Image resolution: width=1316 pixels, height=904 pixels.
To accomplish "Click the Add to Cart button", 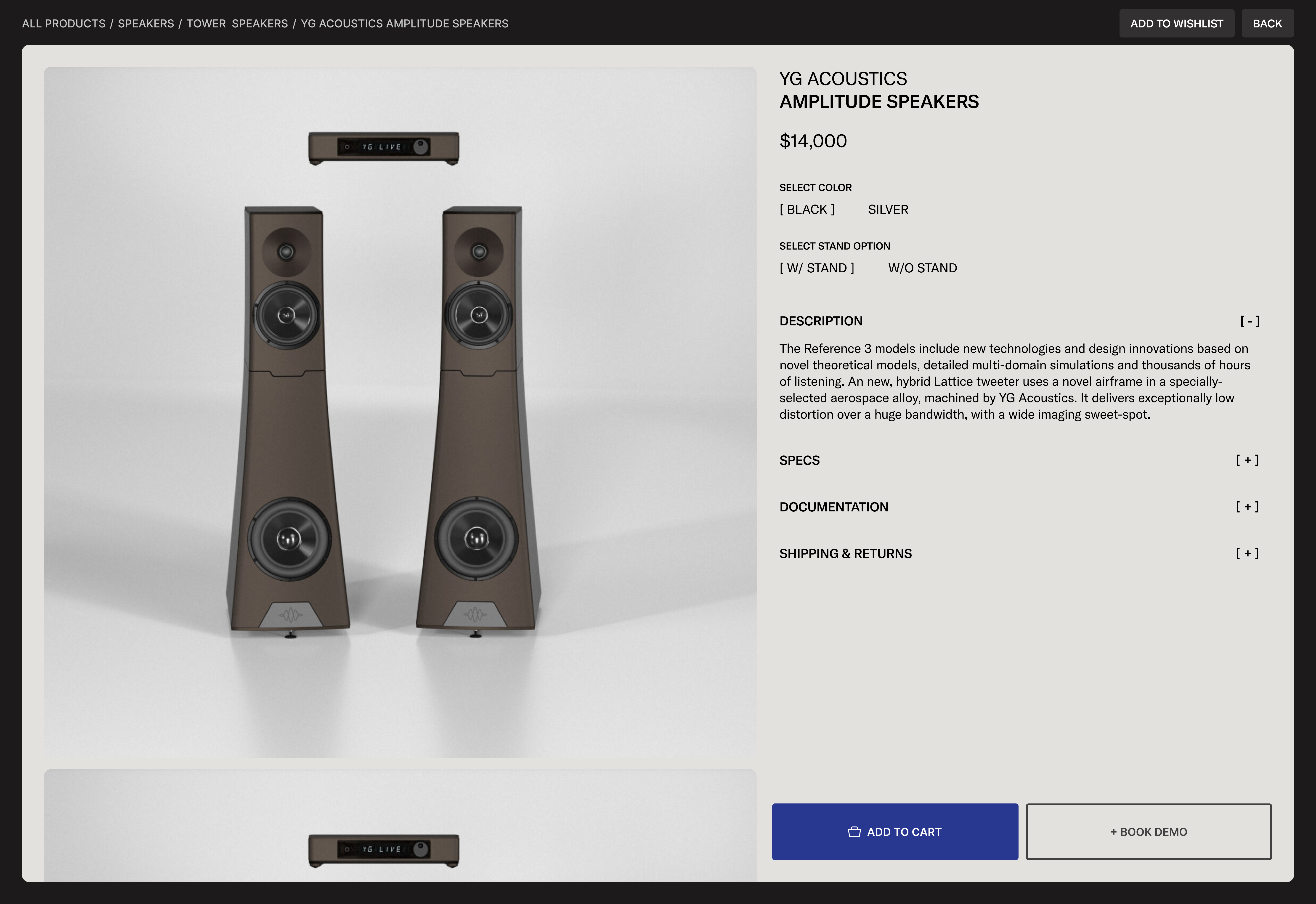I will coord(895,832).
